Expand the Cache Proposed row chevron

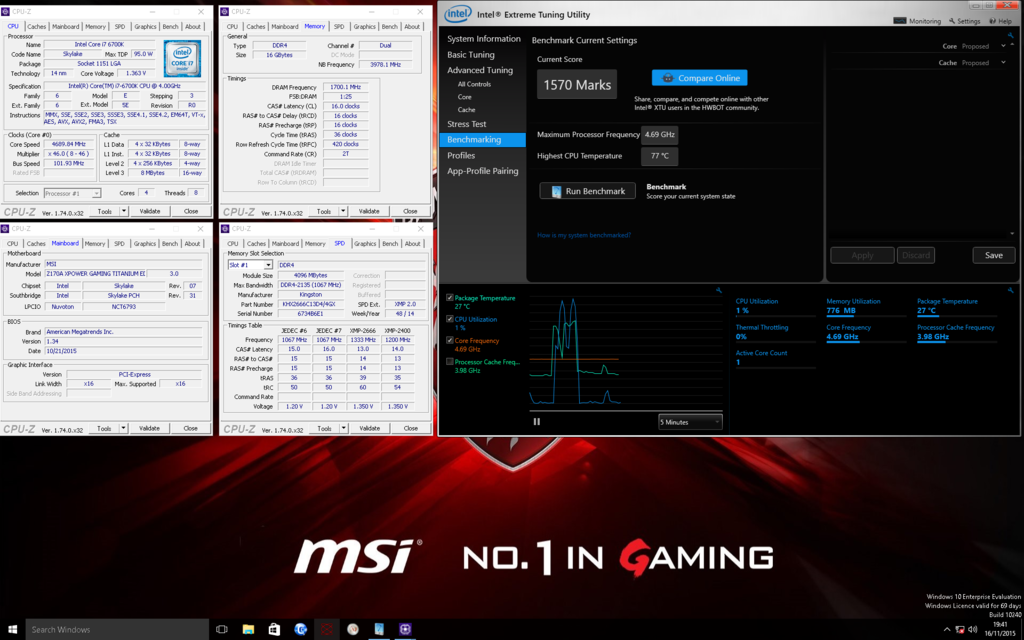point(1003,63)
